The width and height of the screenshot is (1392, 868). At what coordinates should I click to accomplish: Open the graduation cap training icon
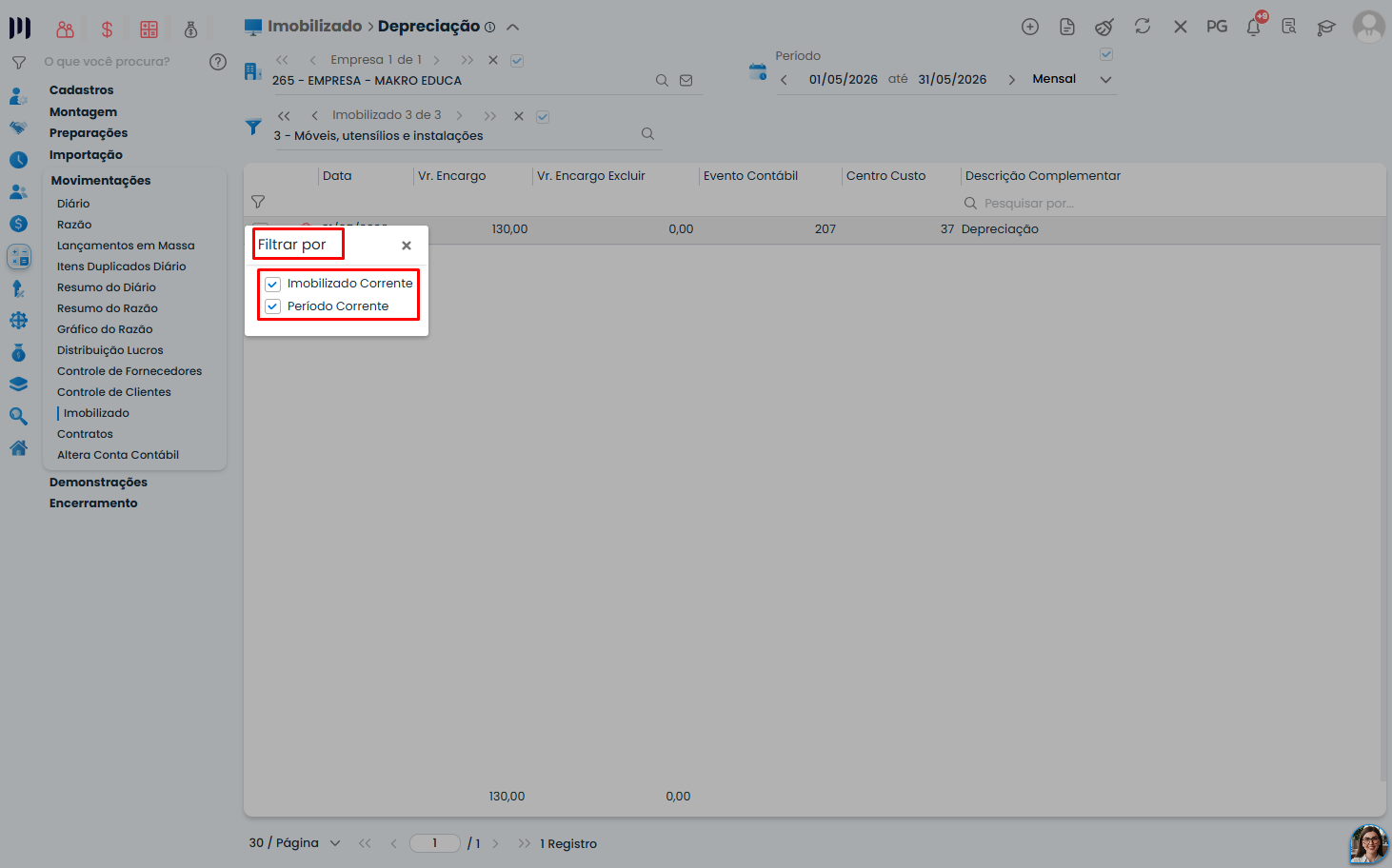click(1326, 27)
